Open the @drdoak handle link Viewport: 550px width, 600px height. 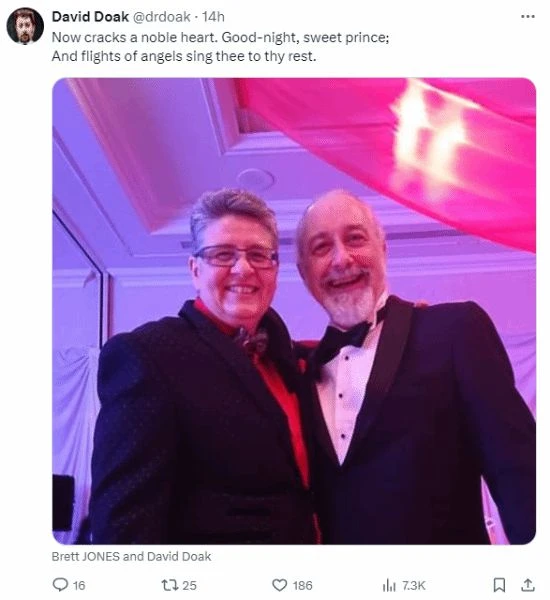pos(162,17)
